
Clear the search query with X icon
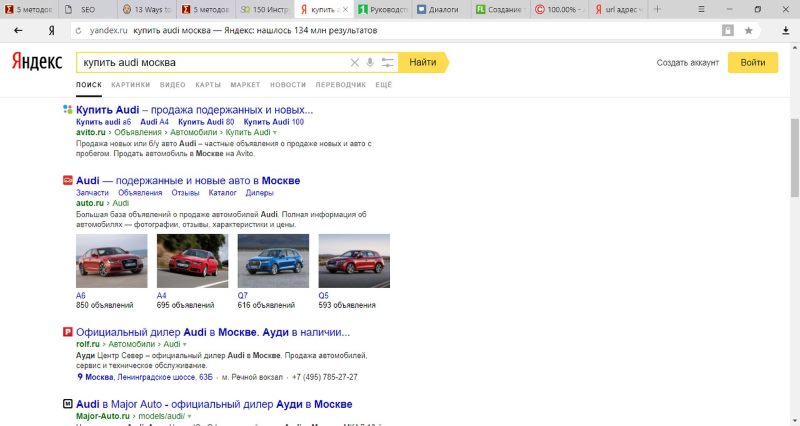pyautogui.click(x=355, y=62)
